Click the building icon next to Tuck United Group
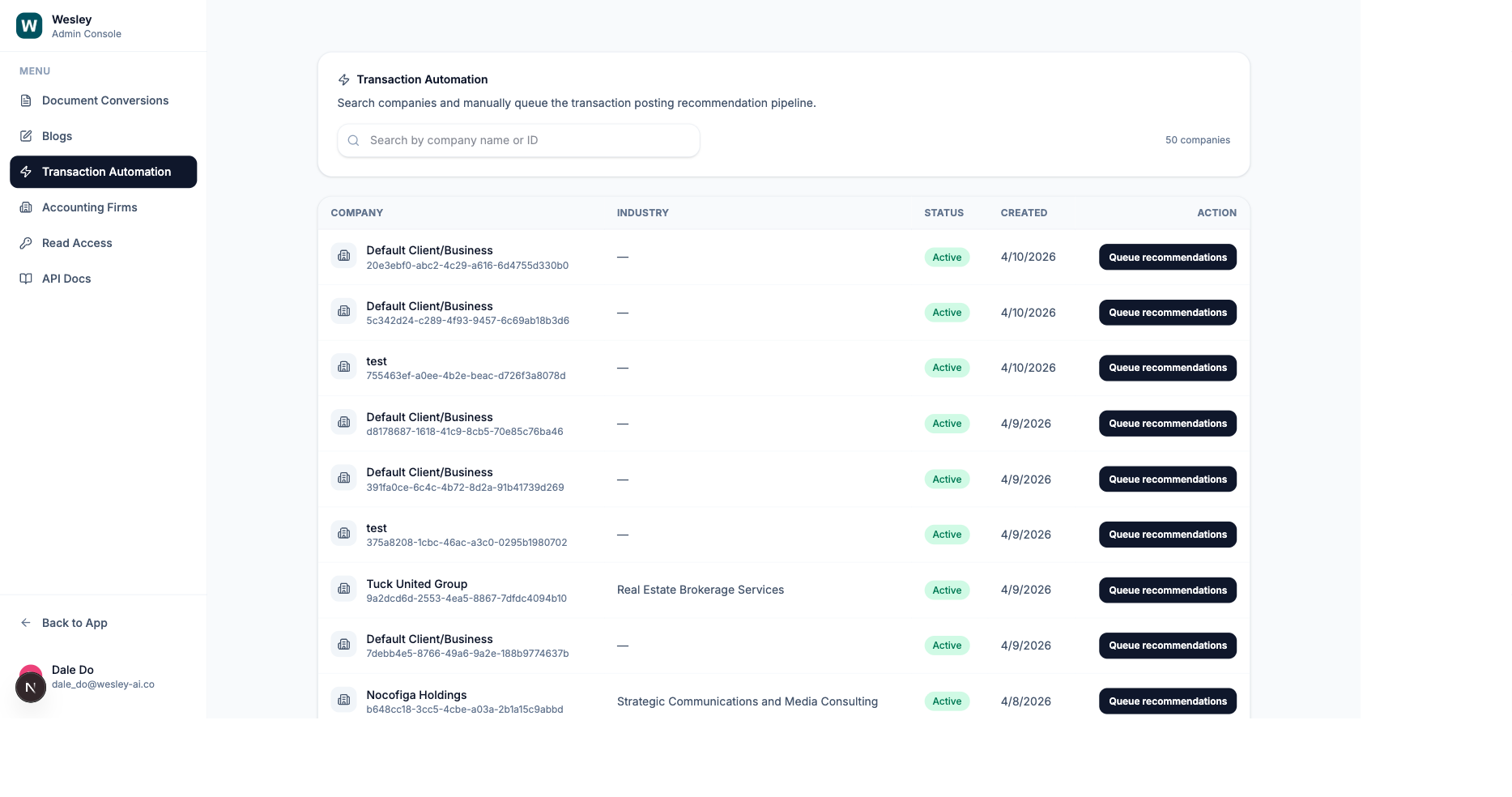1512x797 pixels. click(x=343, y=589)
